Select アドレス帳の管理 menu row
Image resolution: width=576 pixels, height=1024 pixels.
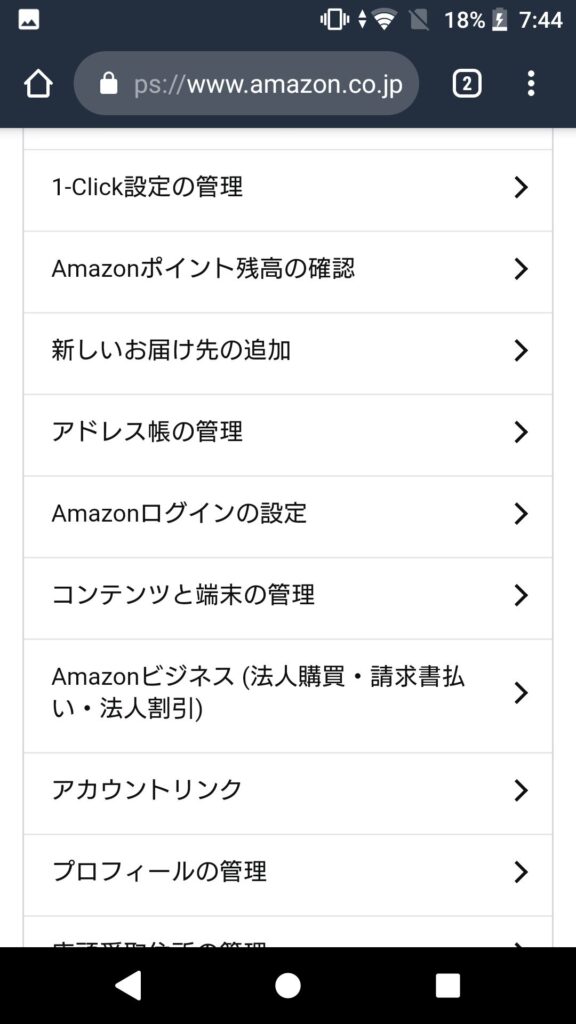[288, 435]
